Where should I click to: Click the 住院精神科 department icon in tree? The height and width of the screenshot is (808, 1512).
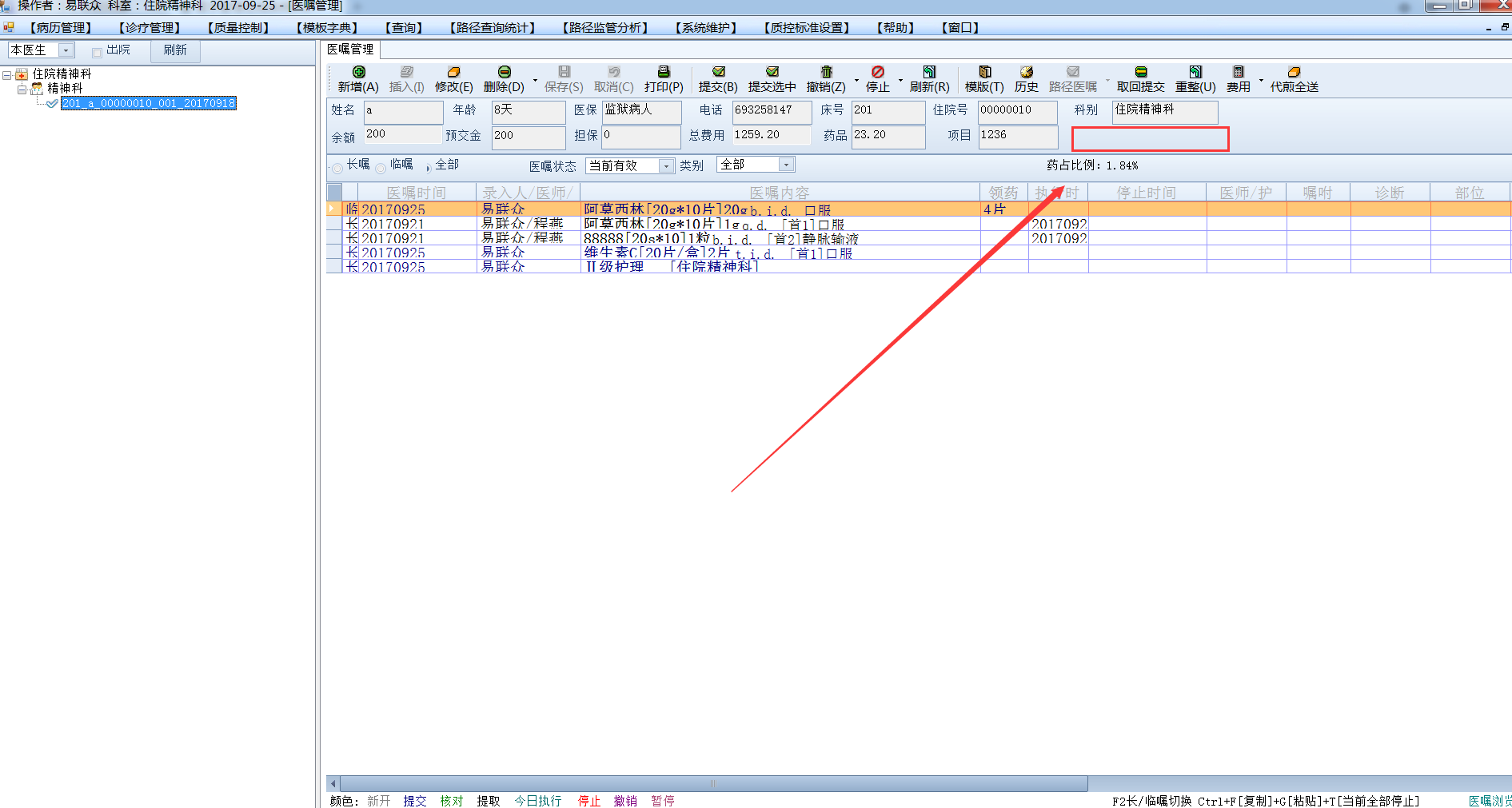coord(22,74)
